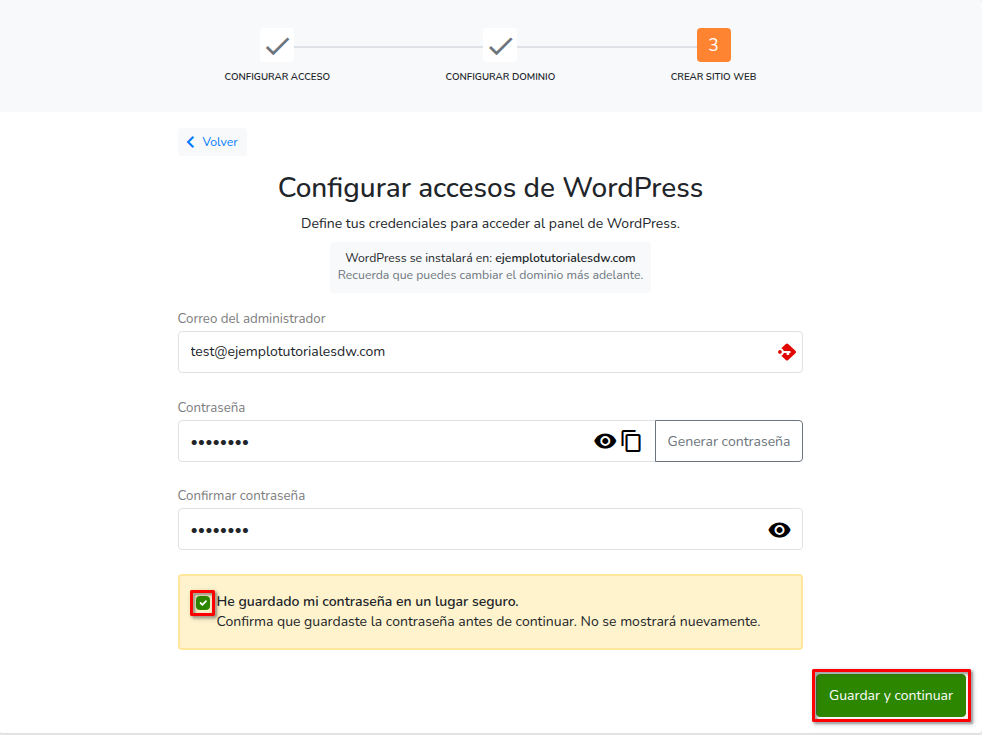Go back with the Volver button
This screenshot has height=735, width=982.
(212, 142)
